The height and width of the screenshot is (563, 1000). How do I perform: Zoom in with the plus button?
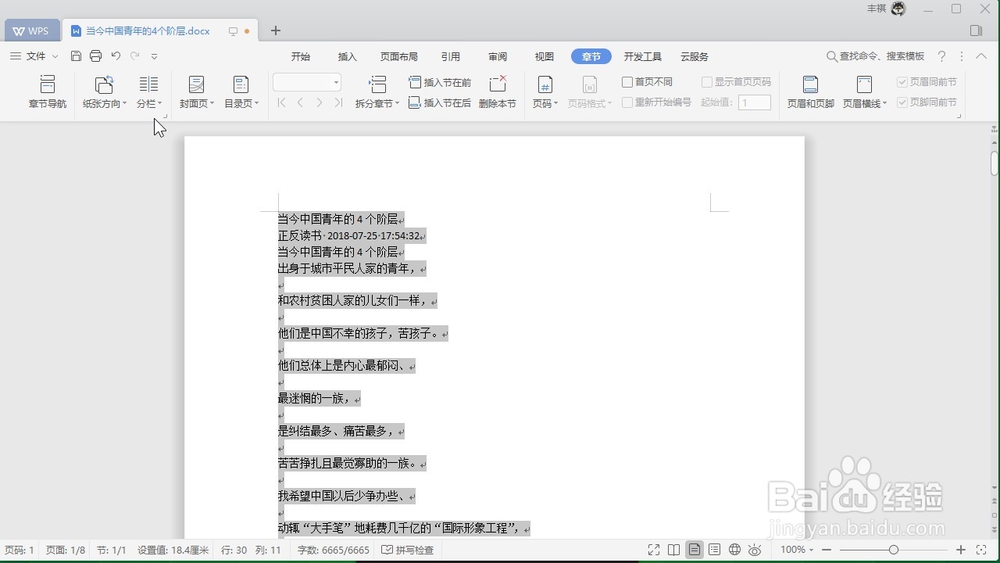[960, 550]
